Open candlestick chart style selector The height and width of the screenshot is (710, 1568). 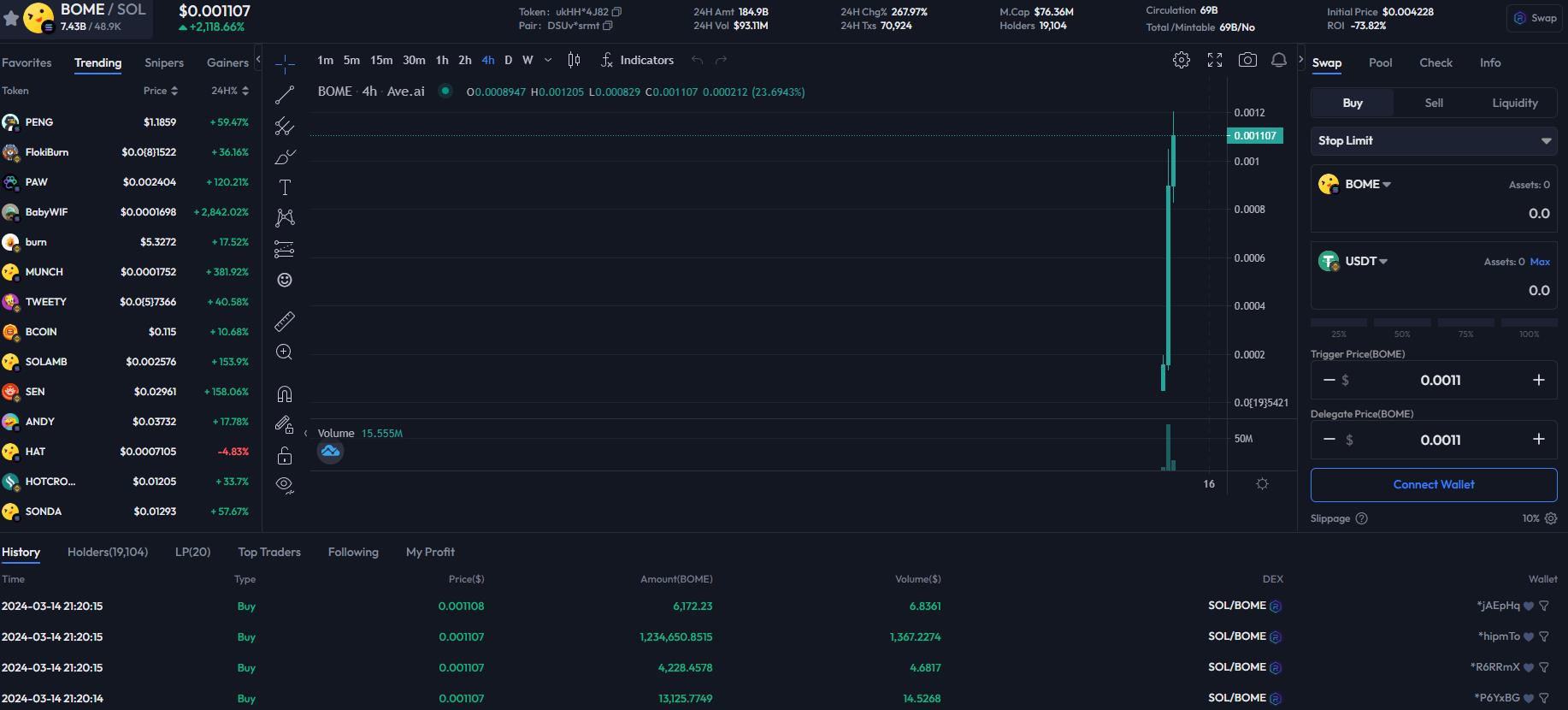point(575,60)
